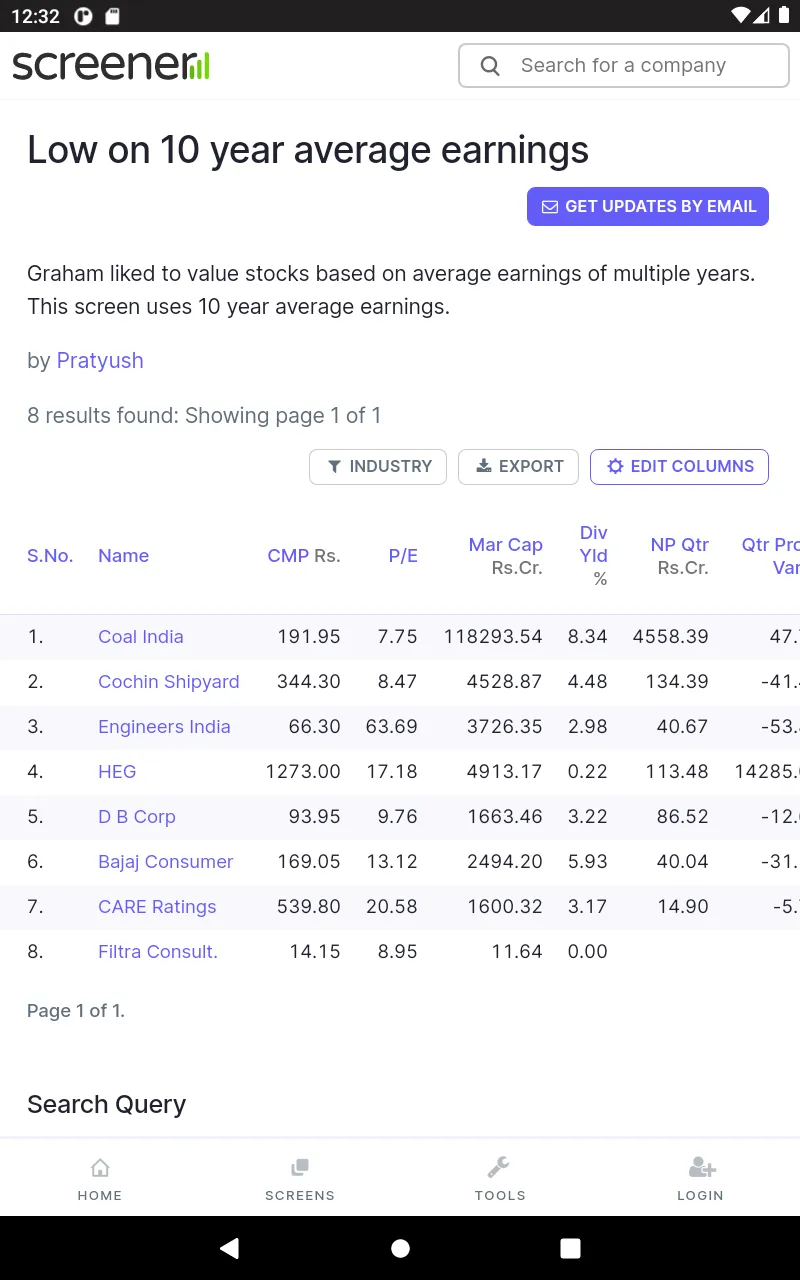The height and width of the screenshot is (1280, 800).
Task: Tap the Android recents square
Action: pos(570,1248)
